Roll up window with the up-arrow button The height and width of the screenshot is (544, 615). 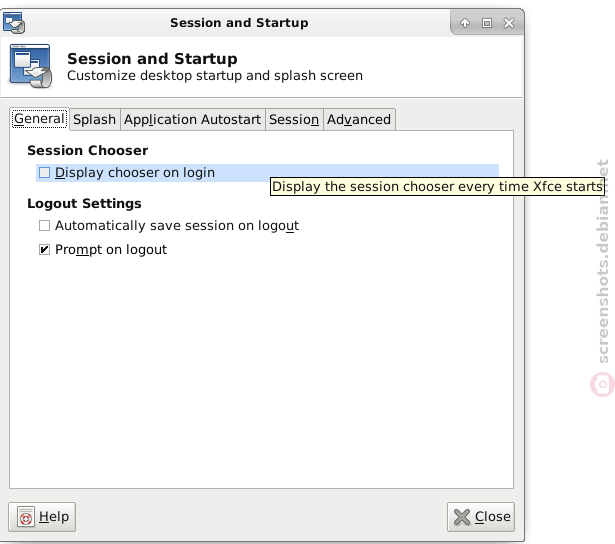pyautogui.click(x=465, y=23)
